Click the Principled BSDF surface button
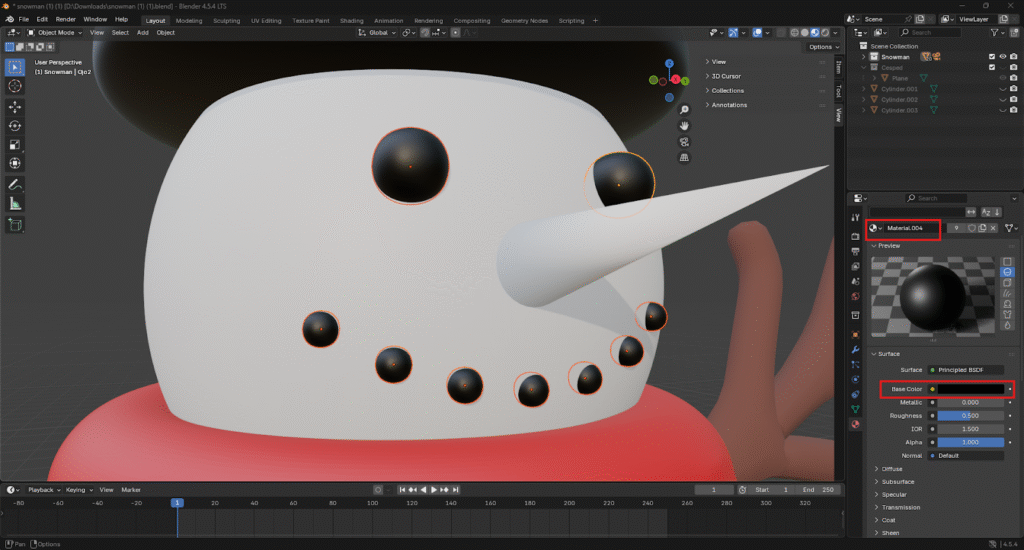This screenshot has height=550, width=1024. [965, 370]
